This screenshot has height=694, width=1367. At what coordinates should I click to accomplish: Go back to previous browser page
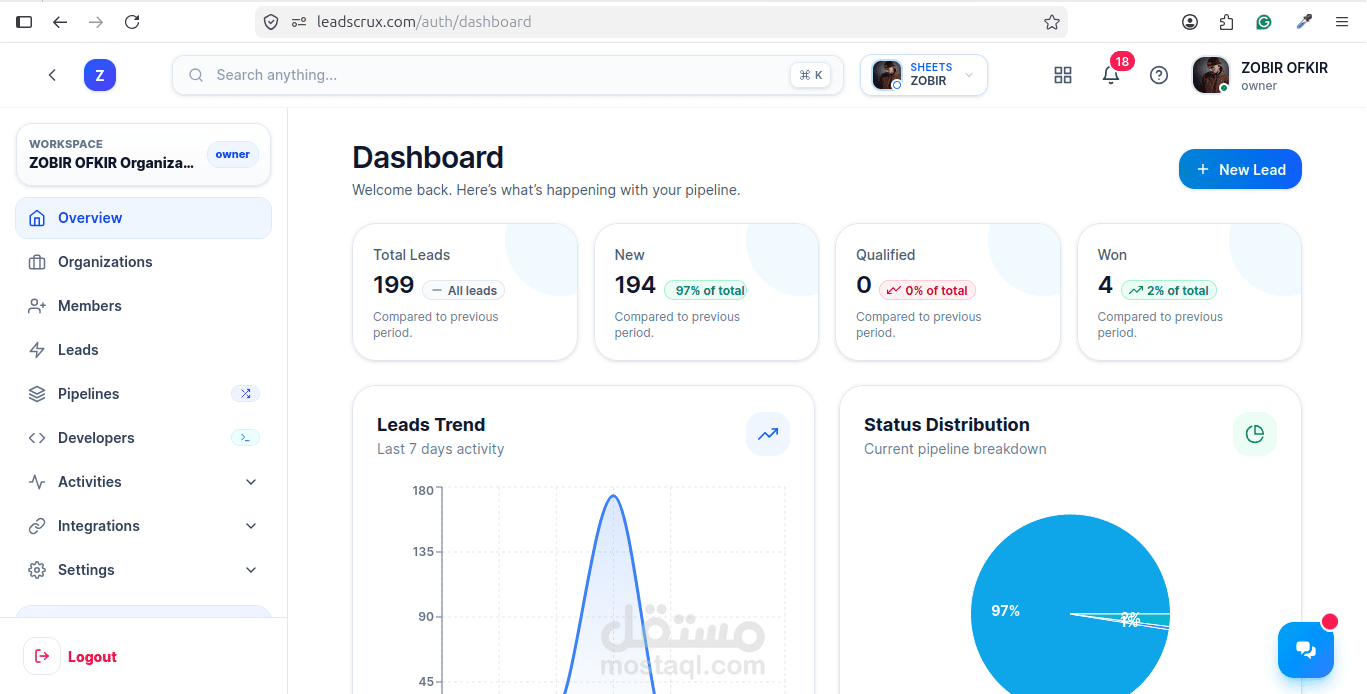click(x=60, y=21)
